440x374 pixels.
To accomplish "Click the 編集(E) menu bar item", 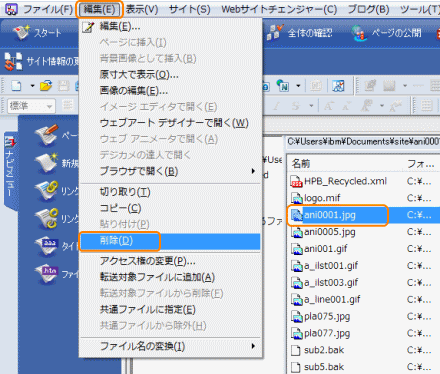I will tap(99, 9).
